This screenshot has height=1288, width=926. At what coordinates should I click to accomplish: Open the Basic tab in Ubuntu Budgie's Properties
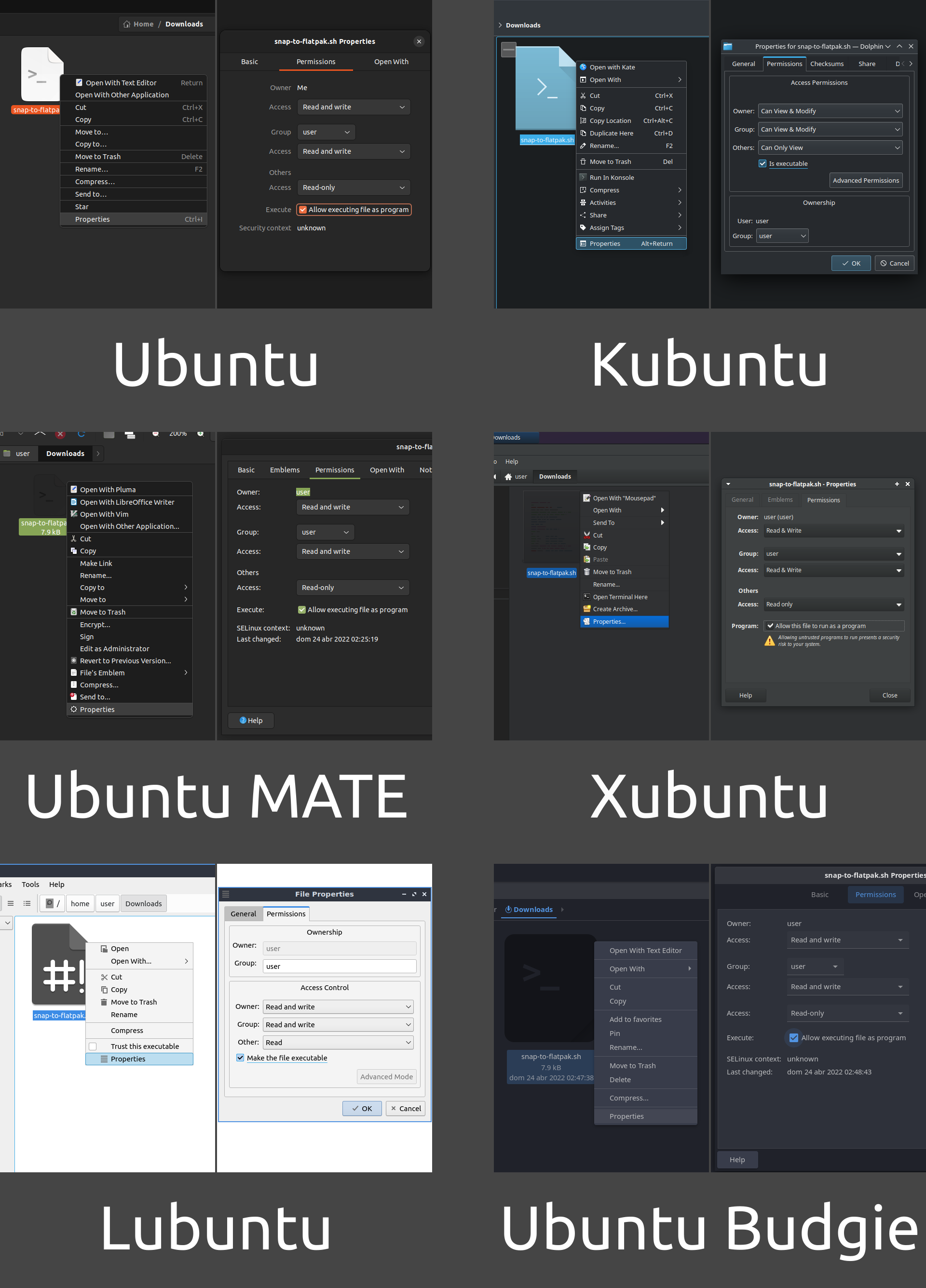click(819, 895)
